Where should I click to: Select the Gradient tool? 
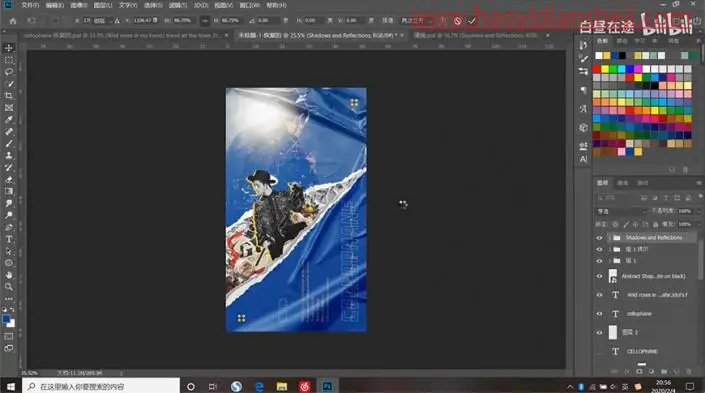pyautogui.click(x=9, y=191)
